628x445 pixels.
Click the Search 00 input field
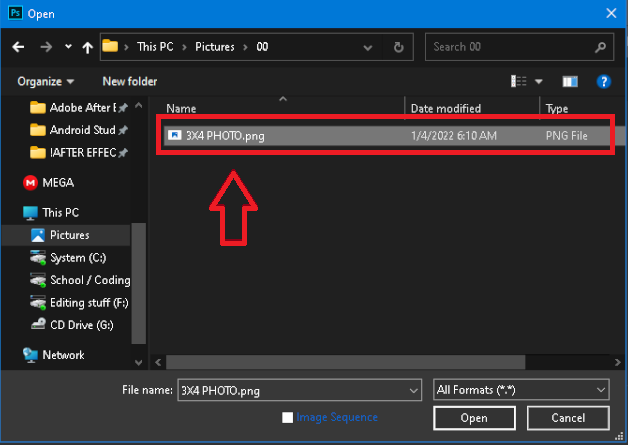pos(510,47)
